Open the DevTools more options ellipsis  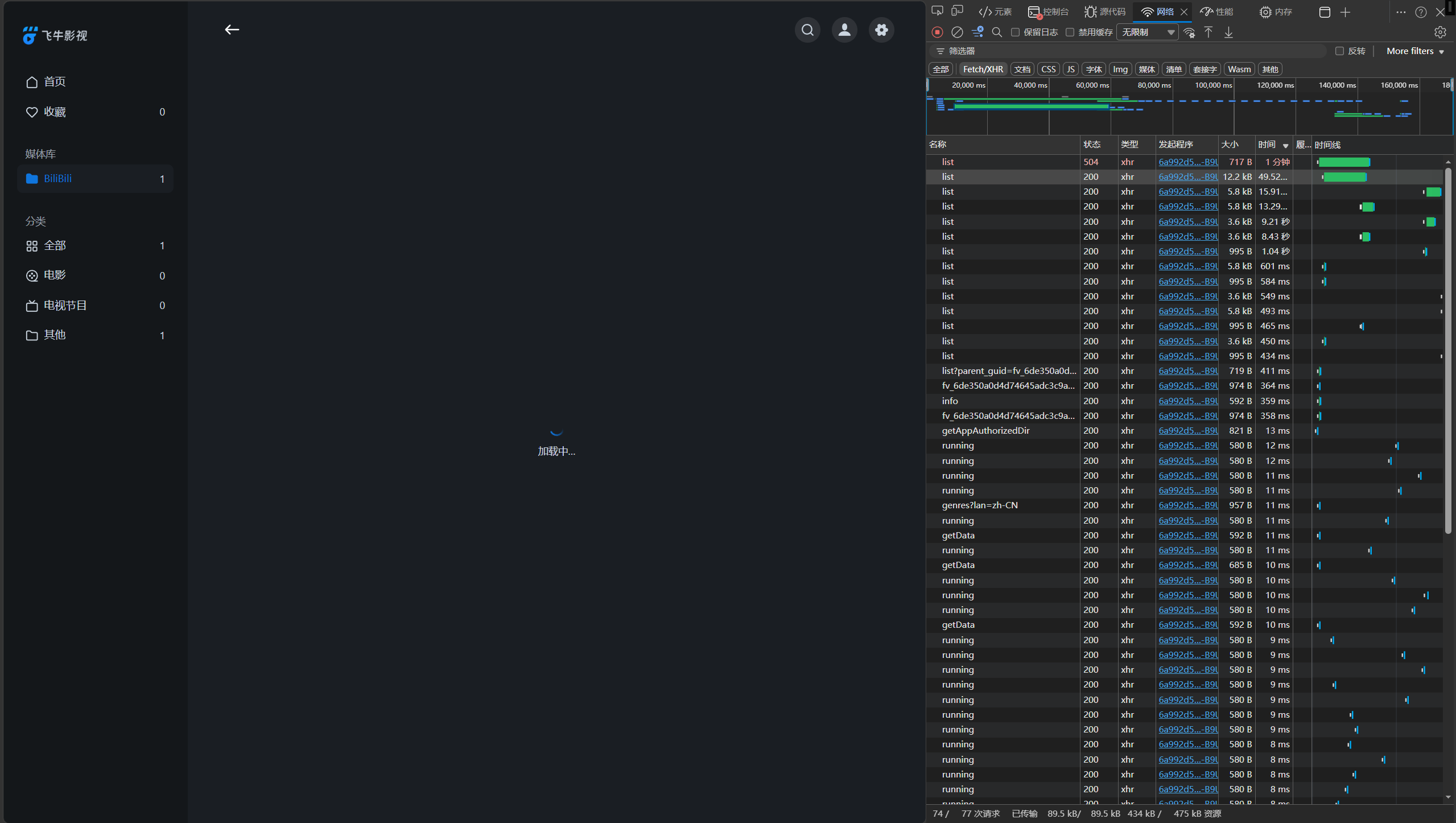[1401, 12]
